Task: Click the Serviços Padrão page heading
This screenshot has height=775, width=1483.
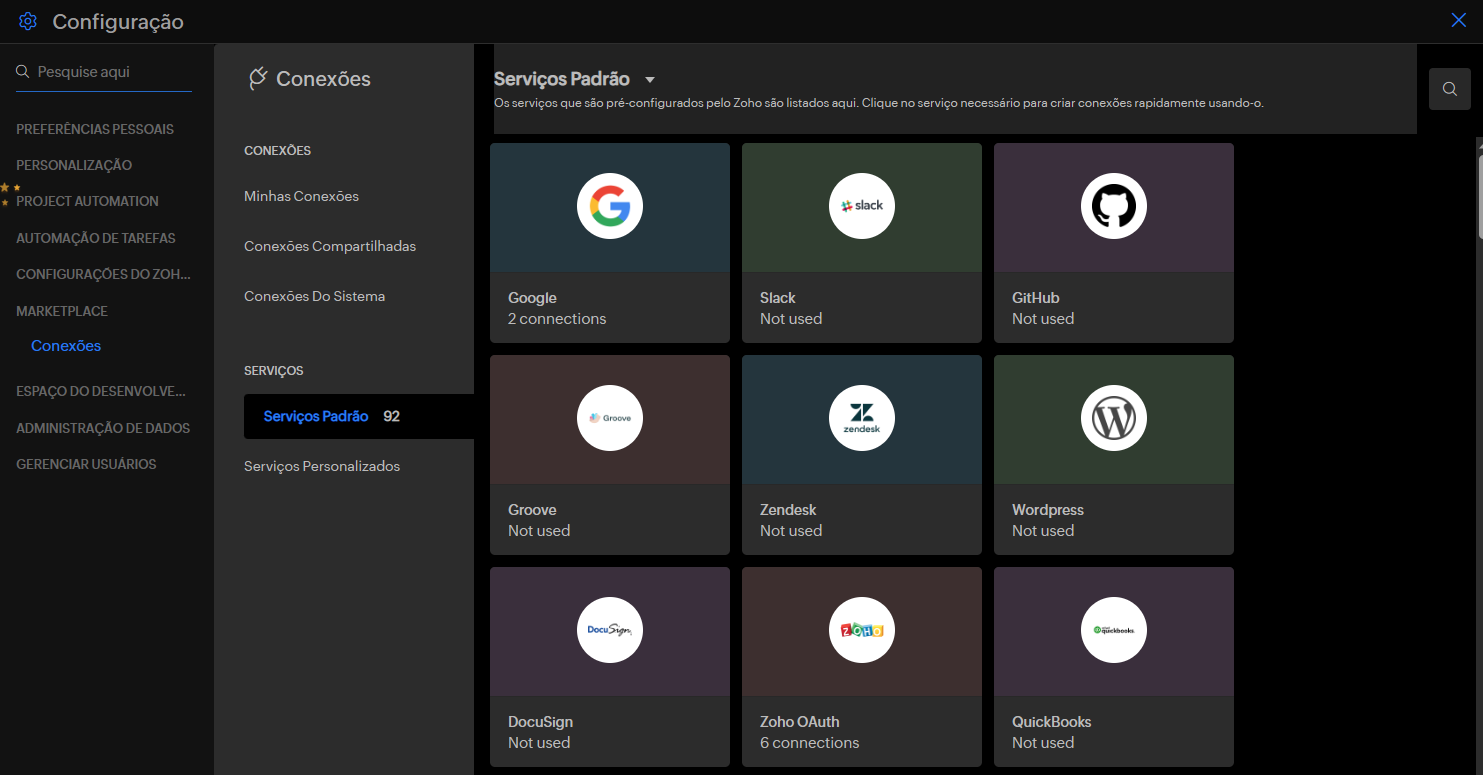Action: [562, 79]
